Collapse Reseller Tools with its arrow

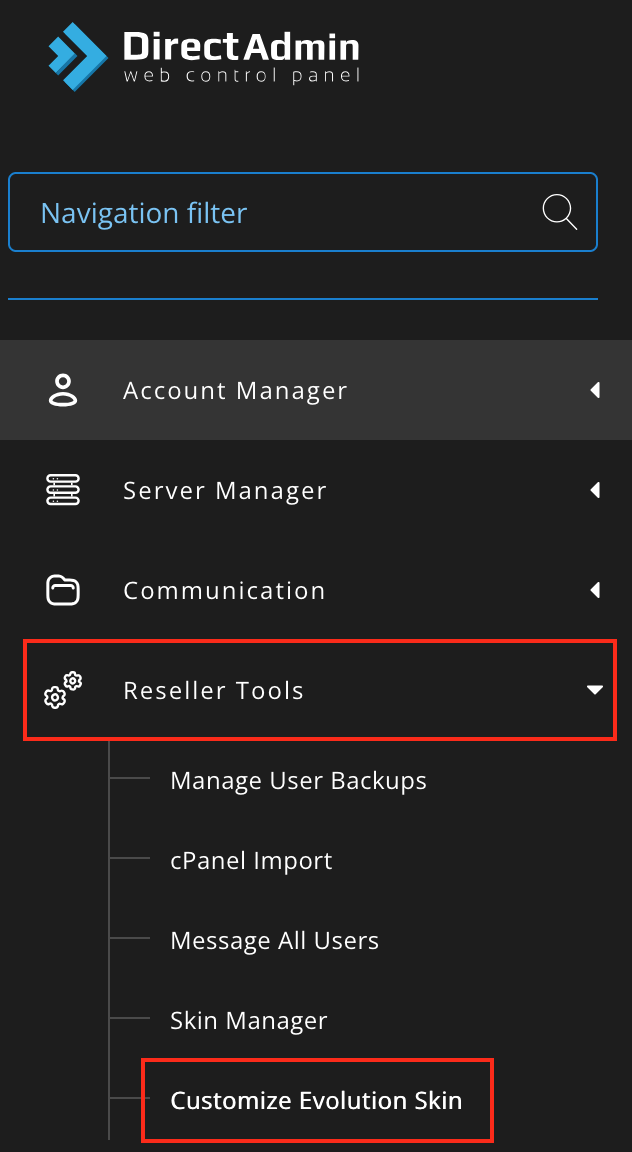pos(595,690)
